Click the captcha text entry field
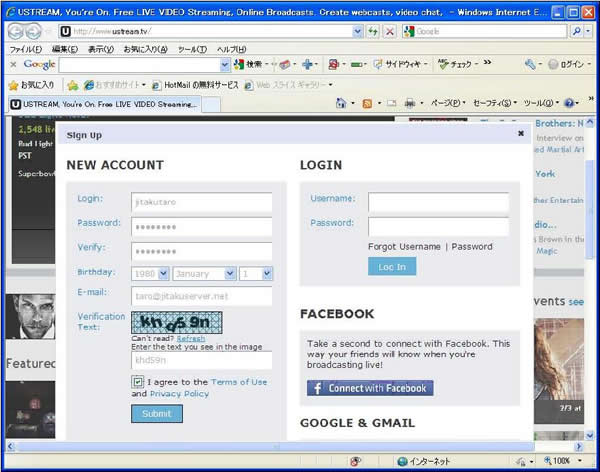 click(202, 360)
